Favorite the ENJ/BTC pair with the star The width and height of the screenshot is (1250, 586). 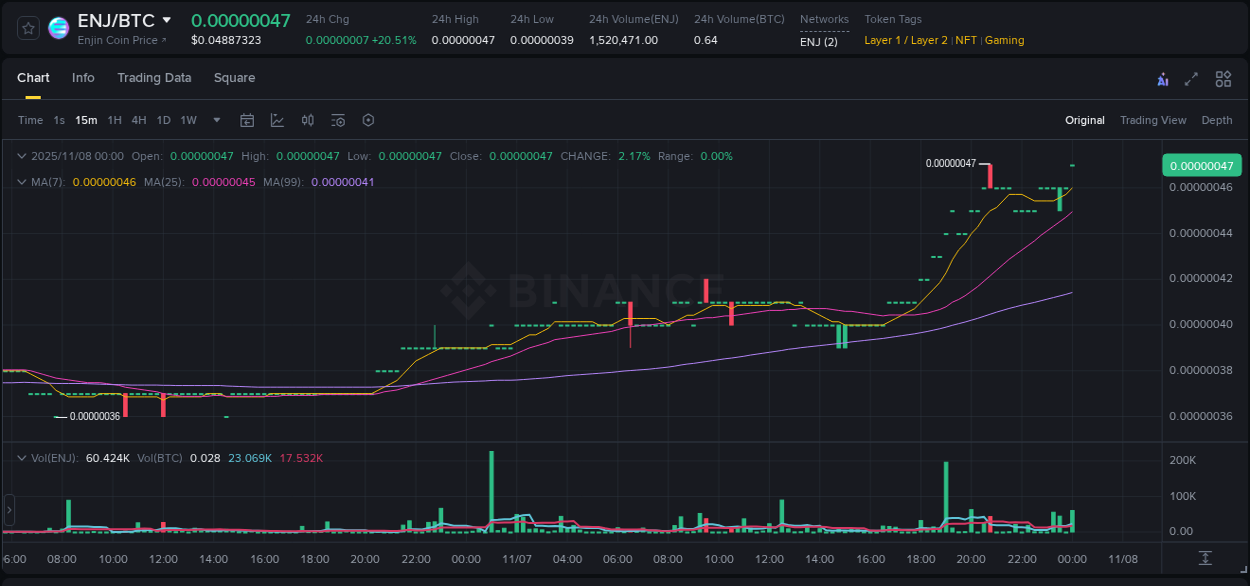(x=27, y=28)
